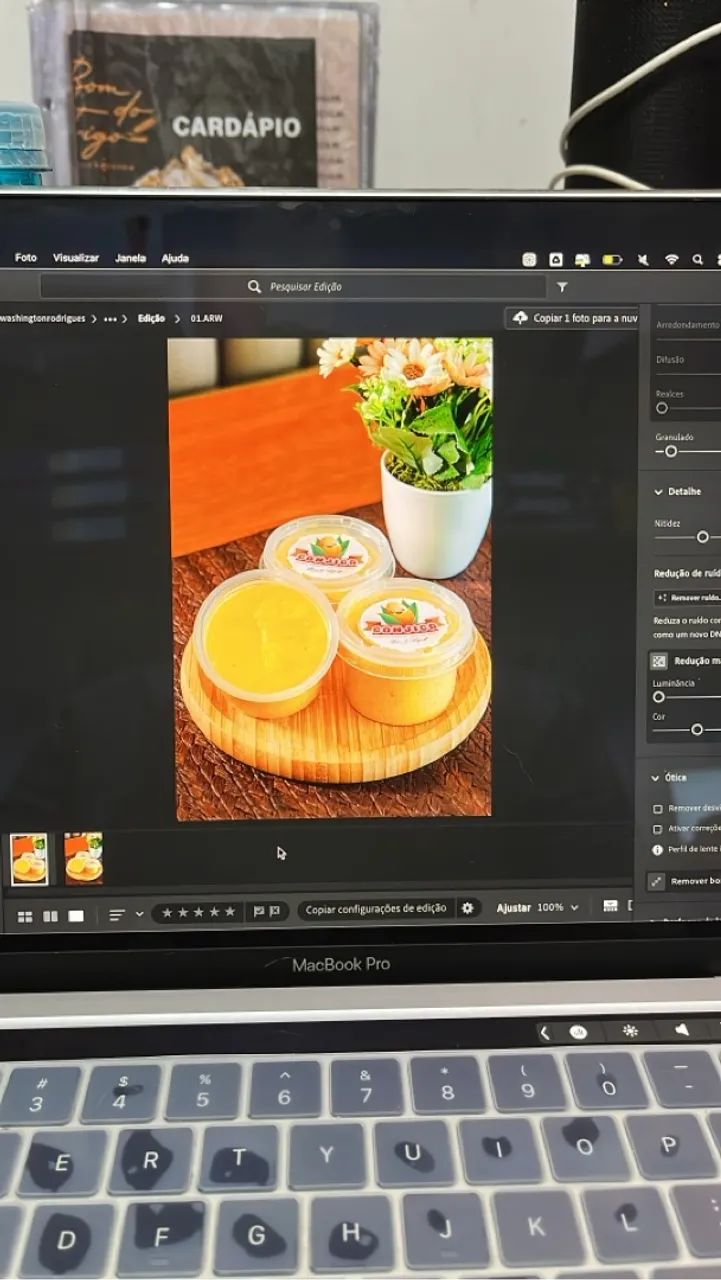The image size is (721, 1280).
Task: Click the main food photo preview
Action: (x=331, y=578)
